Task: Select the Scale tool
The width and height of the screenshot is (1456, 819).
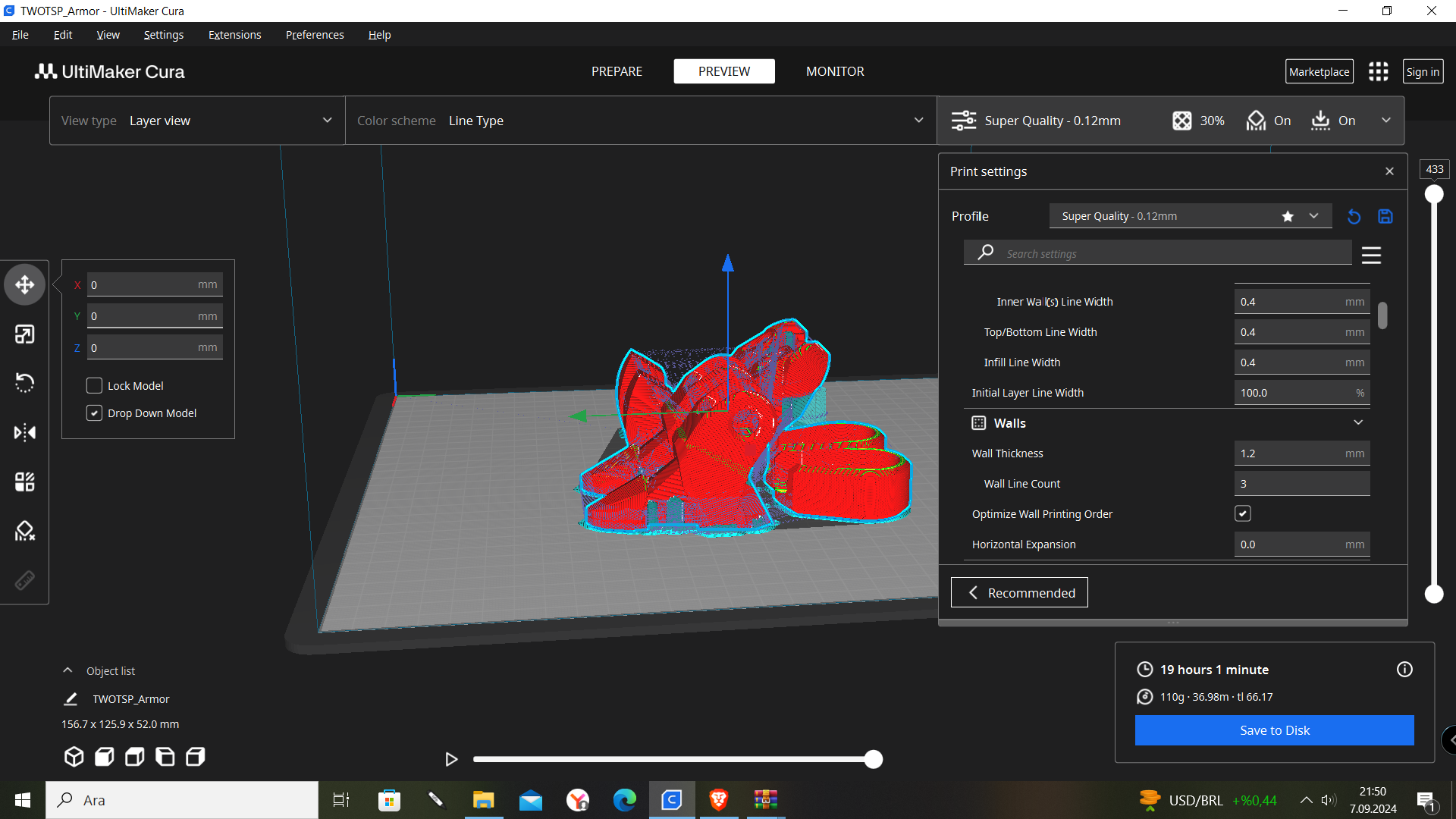Action: (x=24, y=334)
